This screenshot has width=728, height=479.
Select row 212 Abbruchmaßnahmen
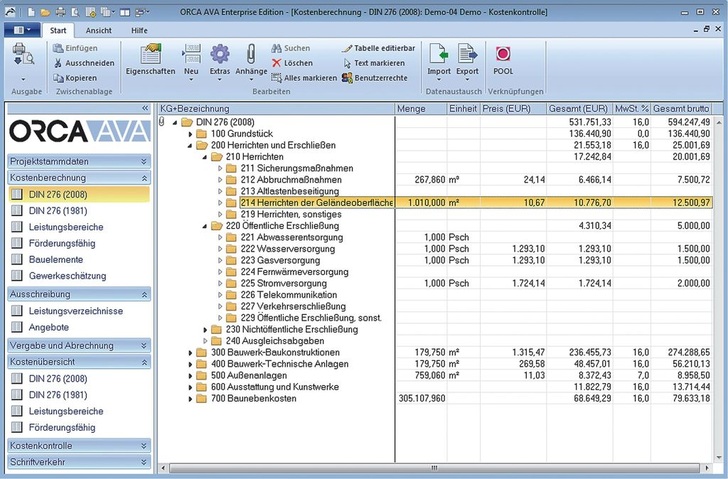pos(436,180)
